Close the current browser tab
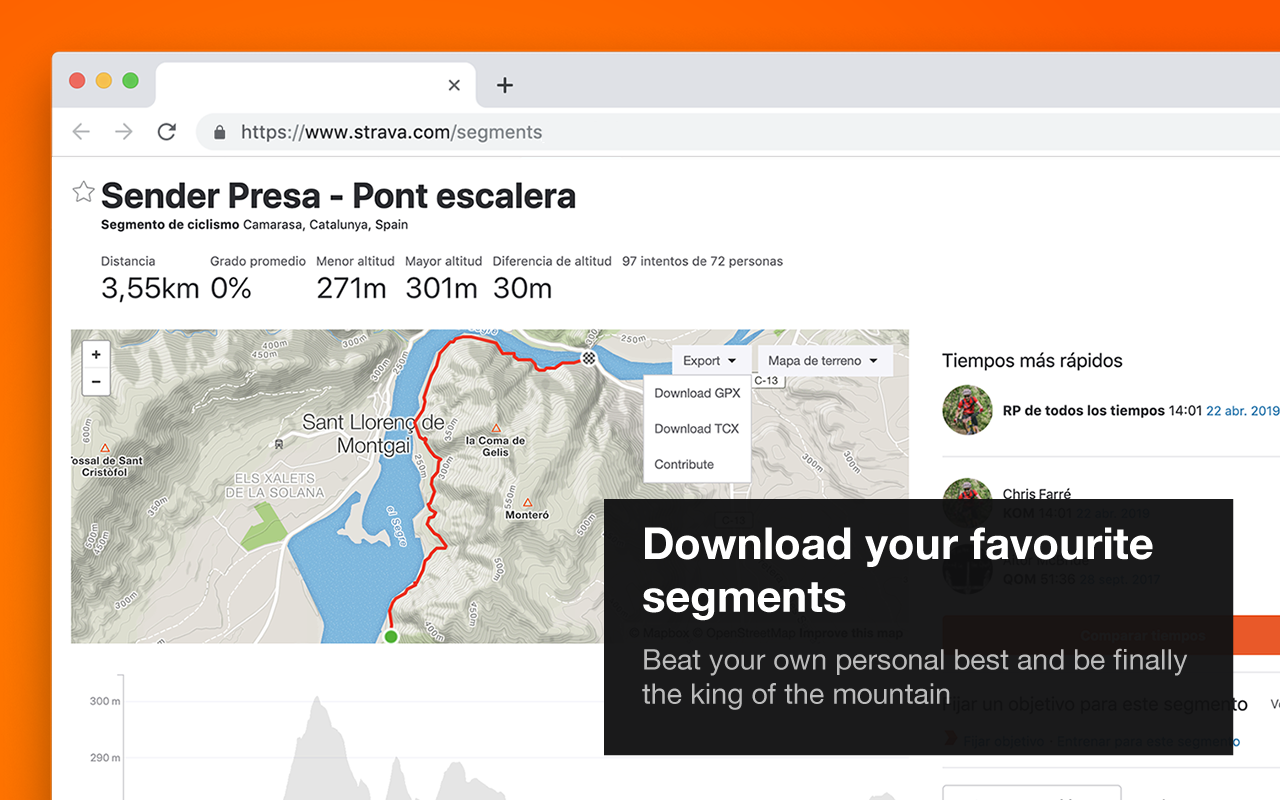Image resolution: width=1280 pixels, height=800 pixels. click(x=454, y=85)
